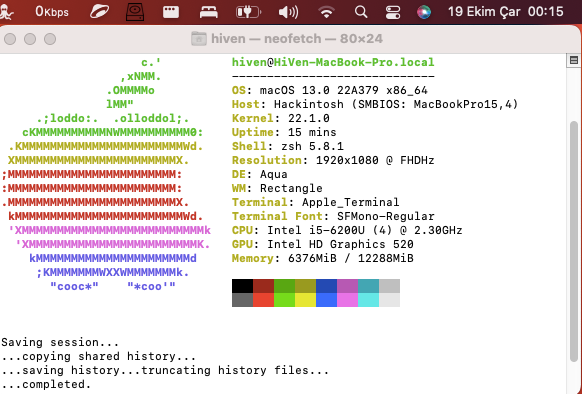Click the black color block
The height and width of the screenshot is (394, 582).
(x=242, y=286)
